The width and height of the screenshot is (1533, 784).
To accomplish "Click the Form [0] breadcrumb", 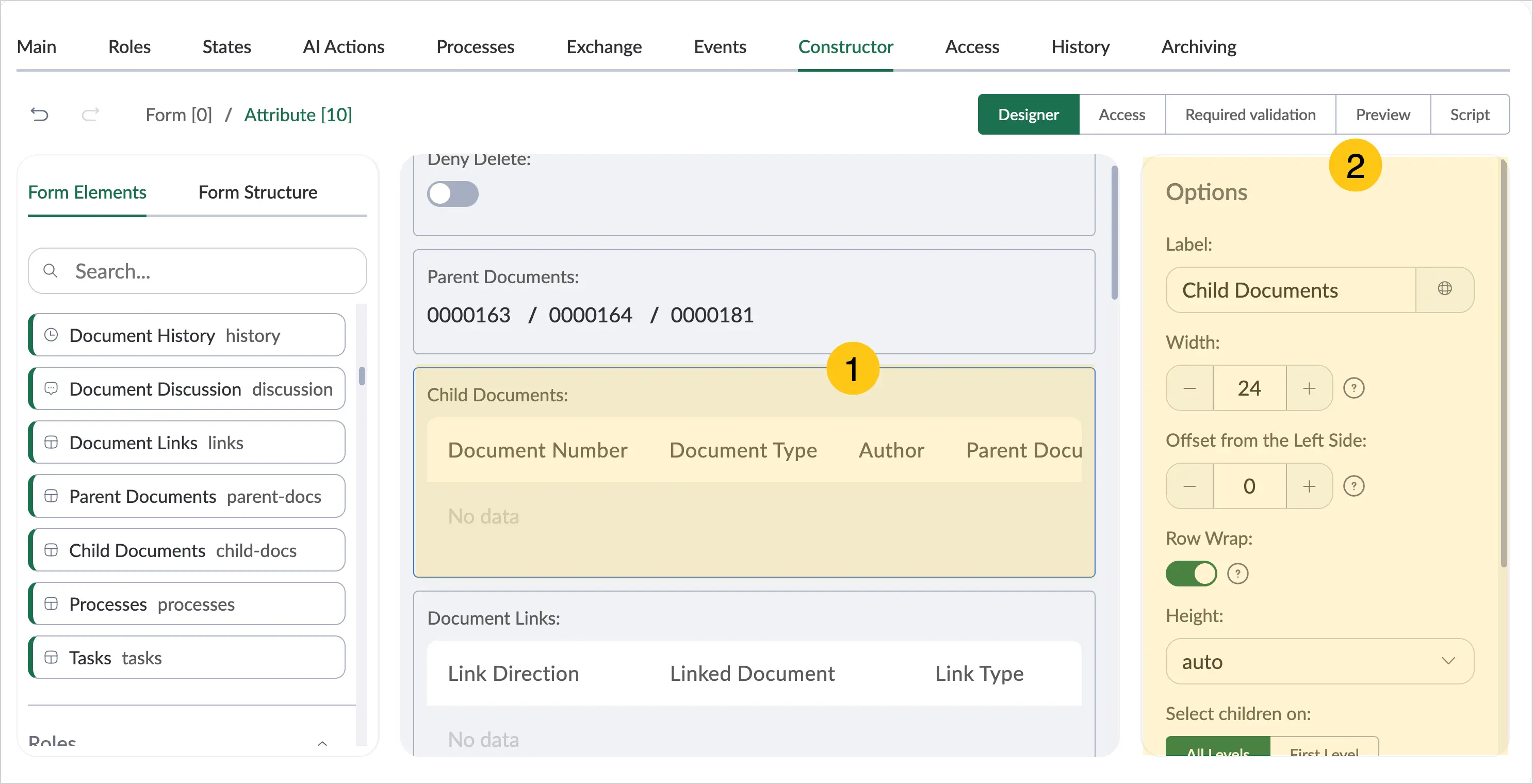I will click(x=178, y=115).
